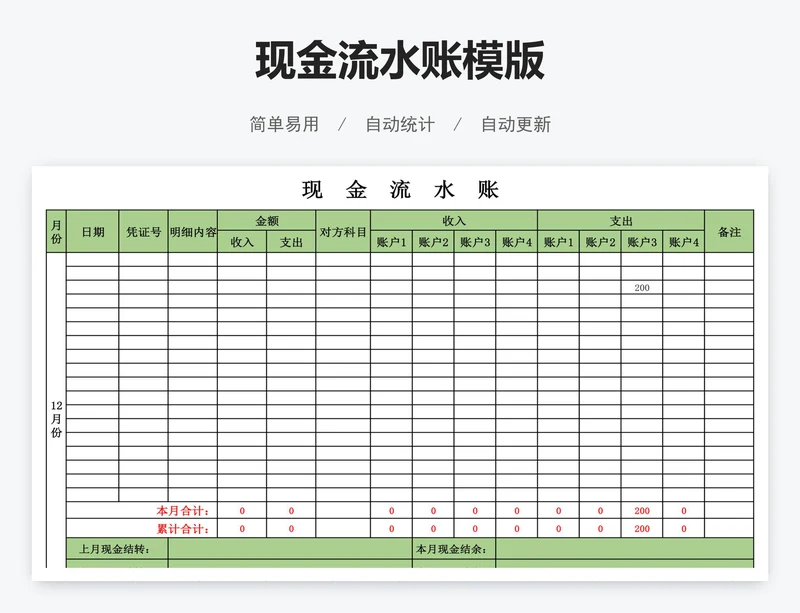Click the 上月现金结转: label cell
Image resolution: width=800 pixels, height=613 pixels.
(x=117, y=549)
